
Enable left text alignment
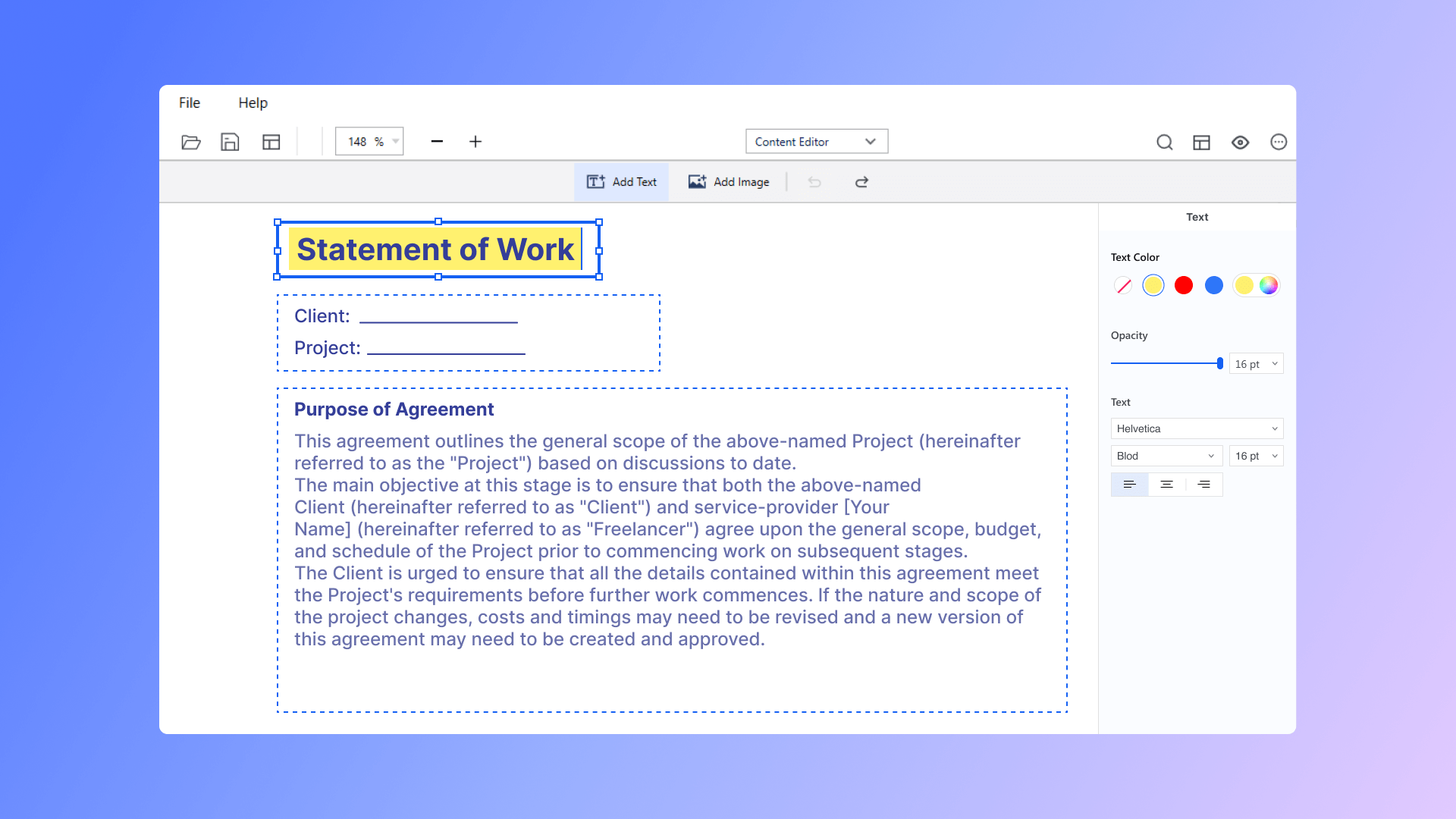point(1129,484)
